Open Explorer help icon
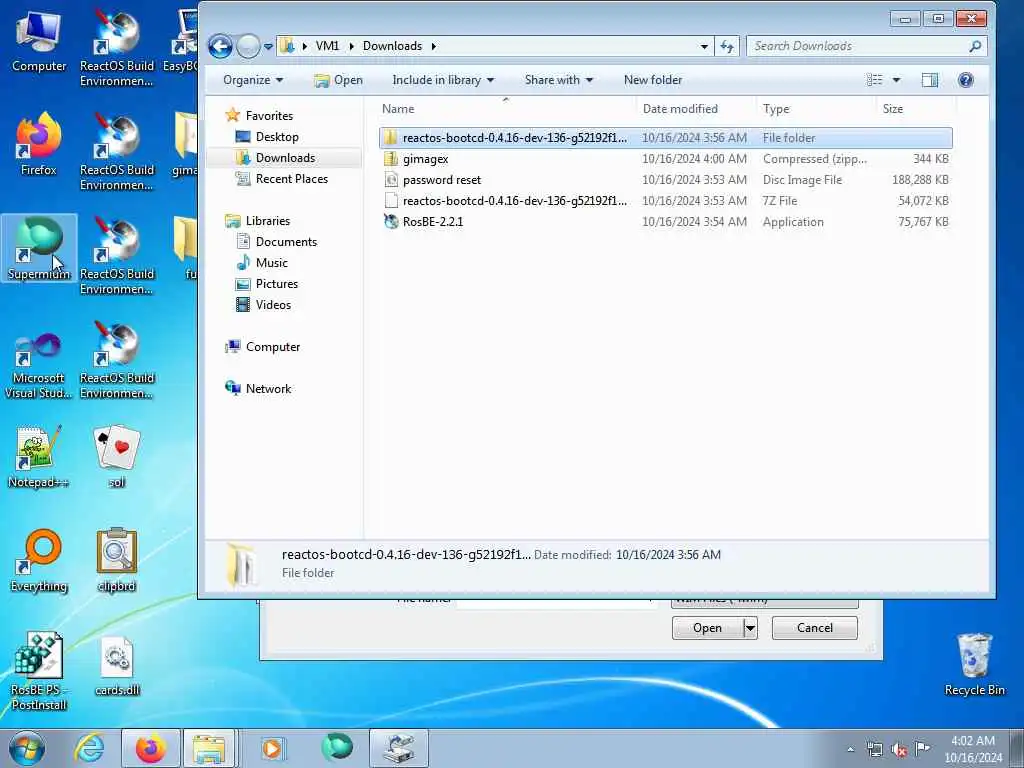1024x768 pixels. pyautogui.click(x=965, y=80)
